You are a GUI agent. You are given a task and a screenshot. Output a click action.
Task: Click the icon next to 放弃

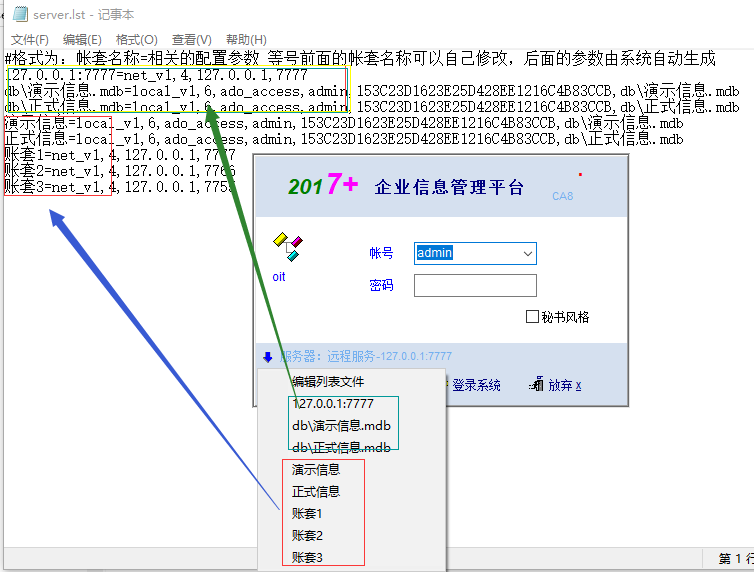click(x=537, y=385)
